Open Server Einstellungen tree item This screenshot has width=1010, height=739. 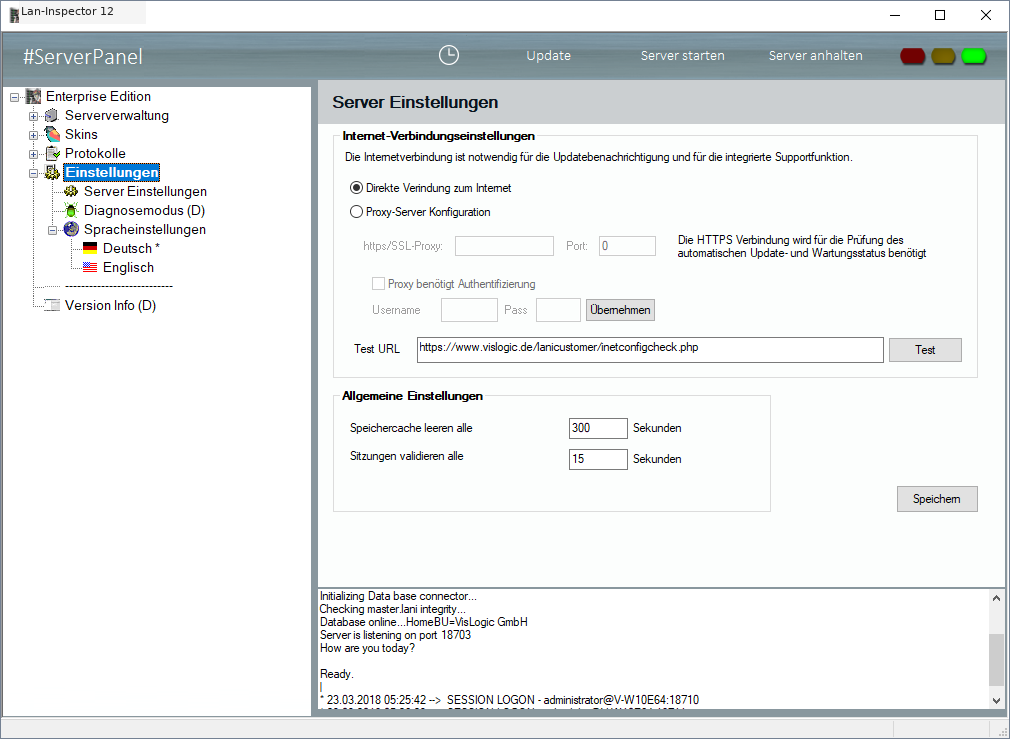(146, 191)
